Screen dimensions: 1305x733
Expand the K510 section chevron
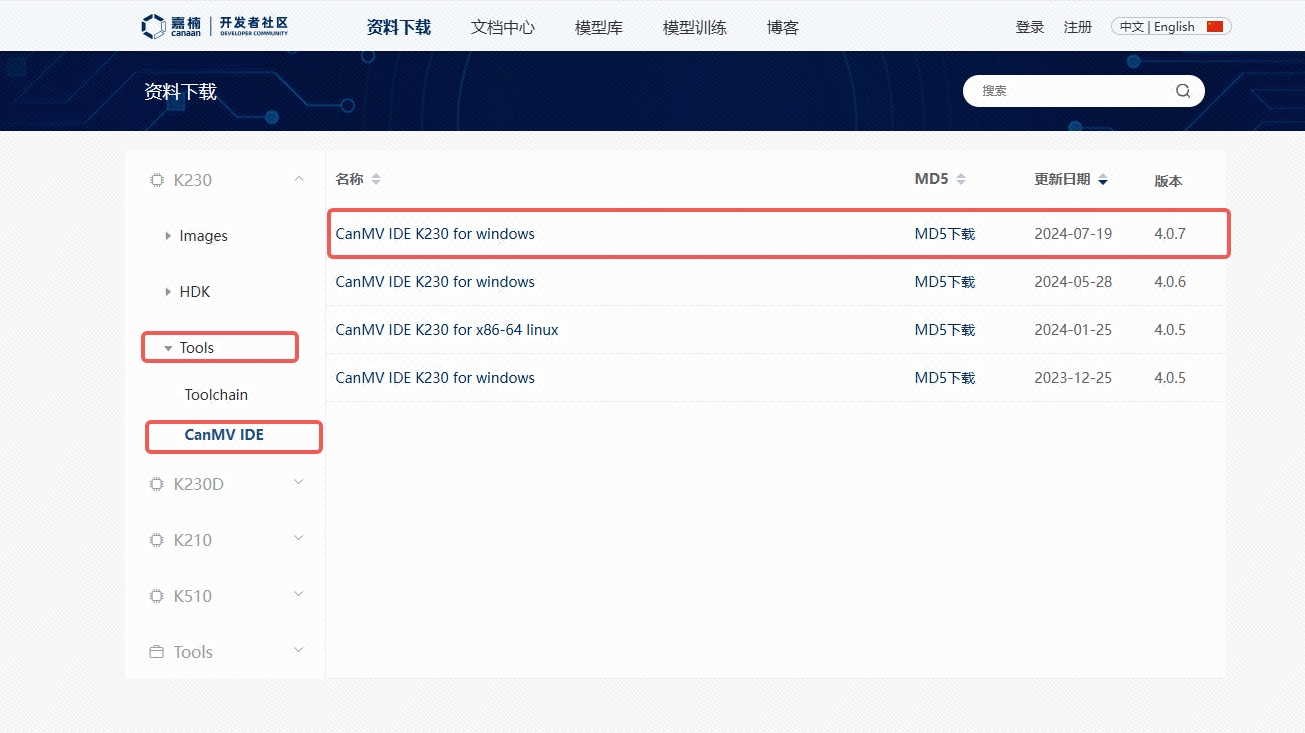coord(298,595)
